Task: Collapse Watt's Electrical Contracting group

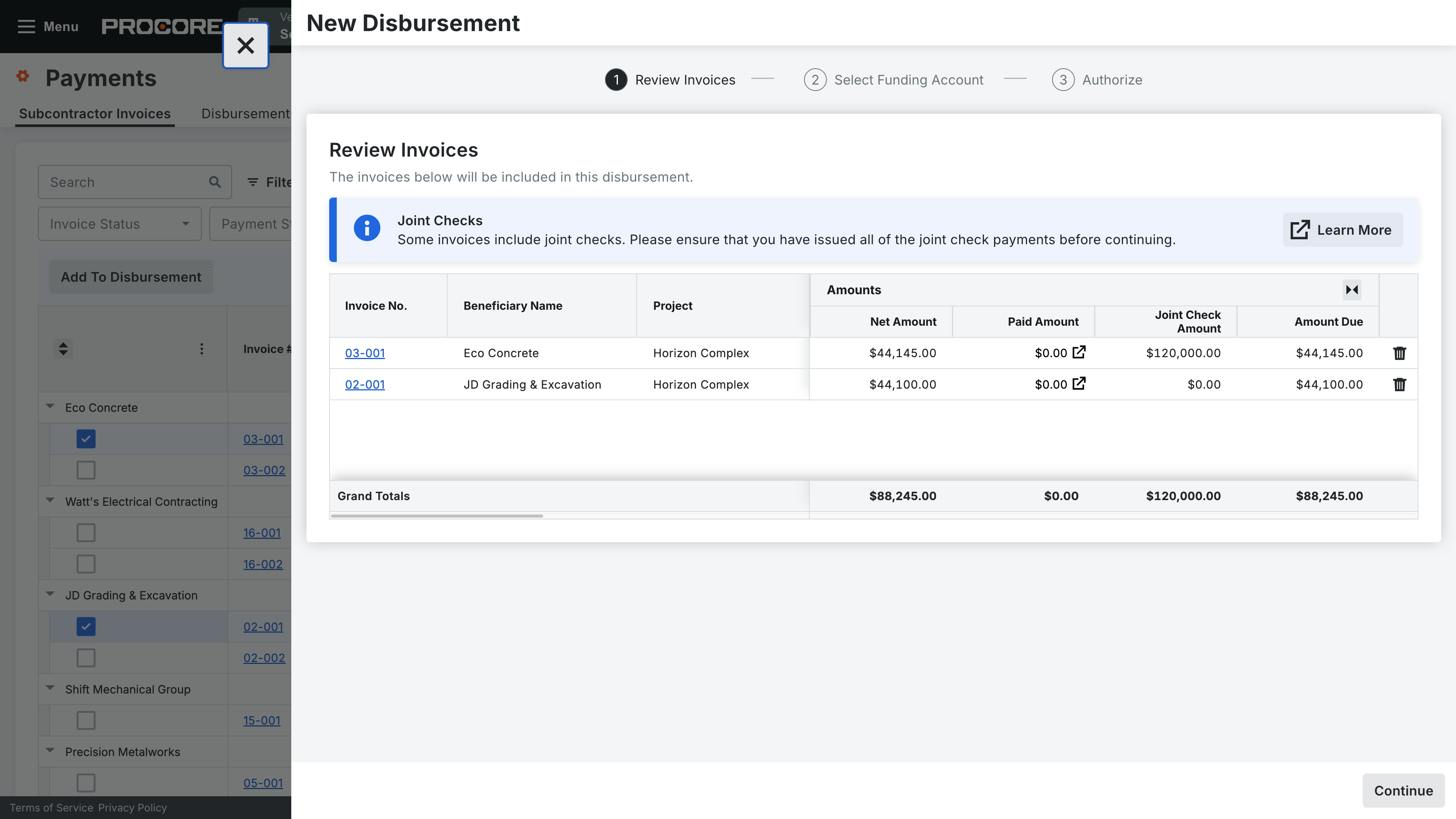Action: (50, 501)
